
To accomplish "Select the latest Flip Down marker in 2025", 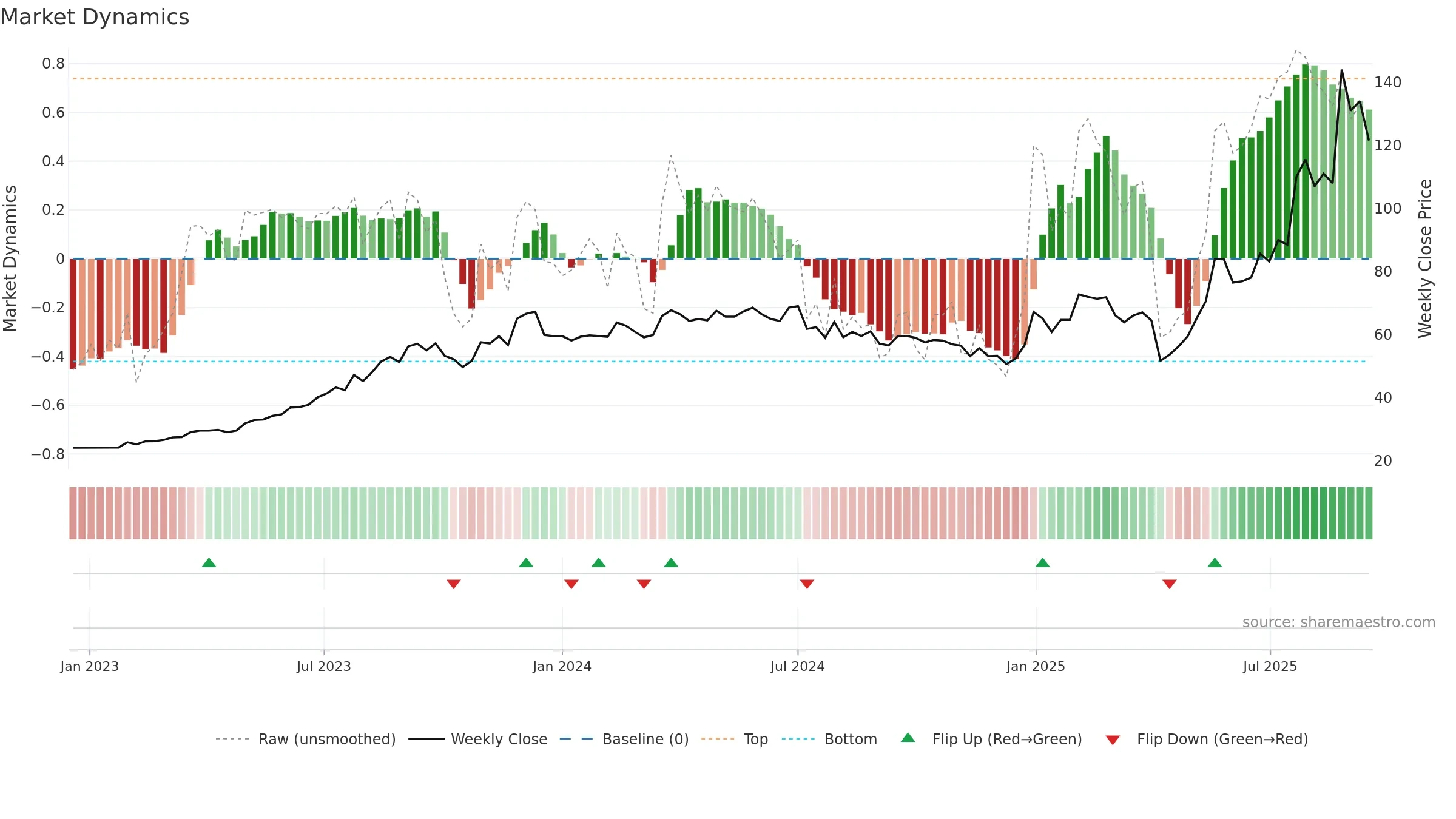I will pyautogui.click(x=1170, y=584).
